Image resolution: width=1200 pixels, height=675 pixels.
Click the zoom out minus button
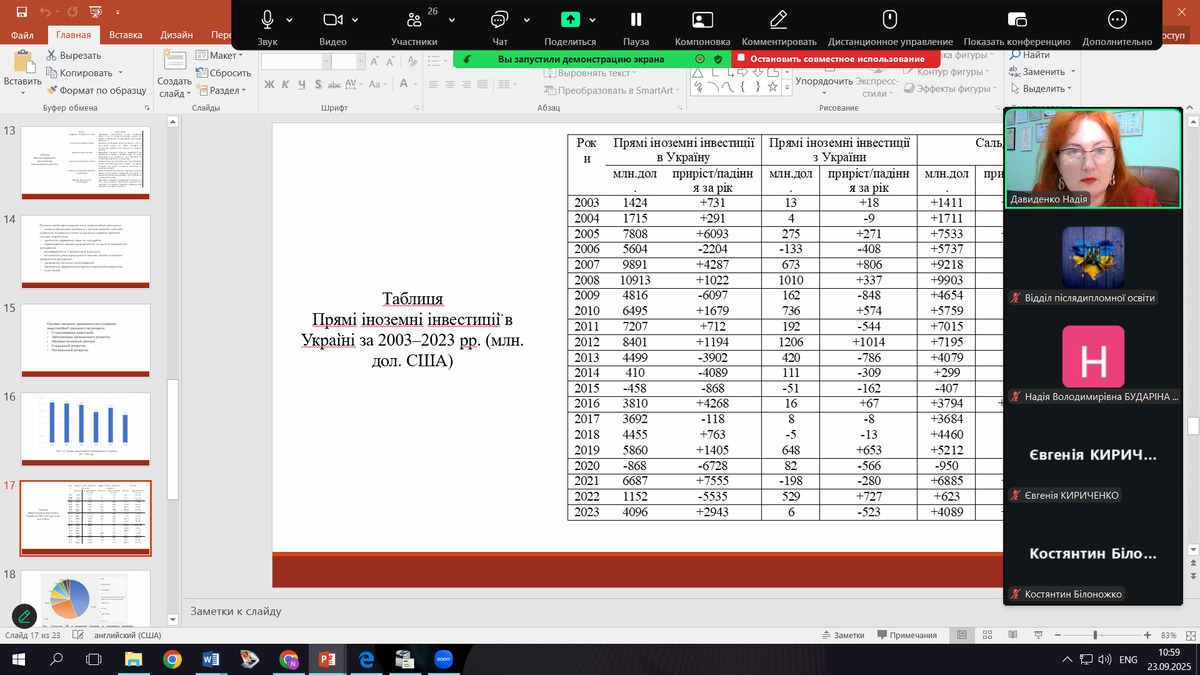coord(1057,635)
